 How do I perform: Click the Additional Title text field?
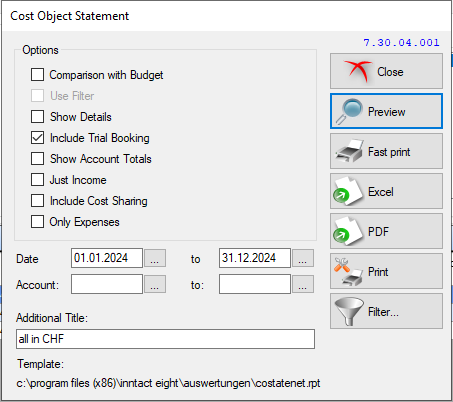165,339
